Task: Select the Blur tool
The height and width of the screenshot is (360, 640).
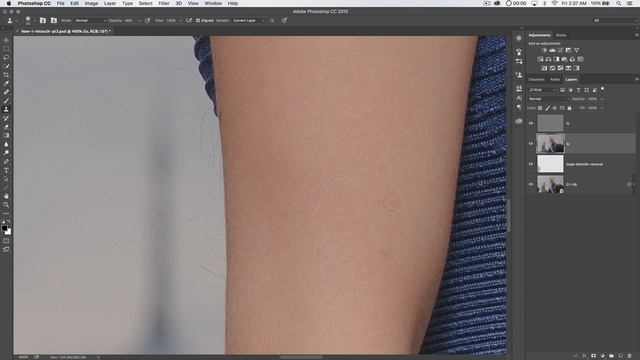Action: click(x=6, y=144)
